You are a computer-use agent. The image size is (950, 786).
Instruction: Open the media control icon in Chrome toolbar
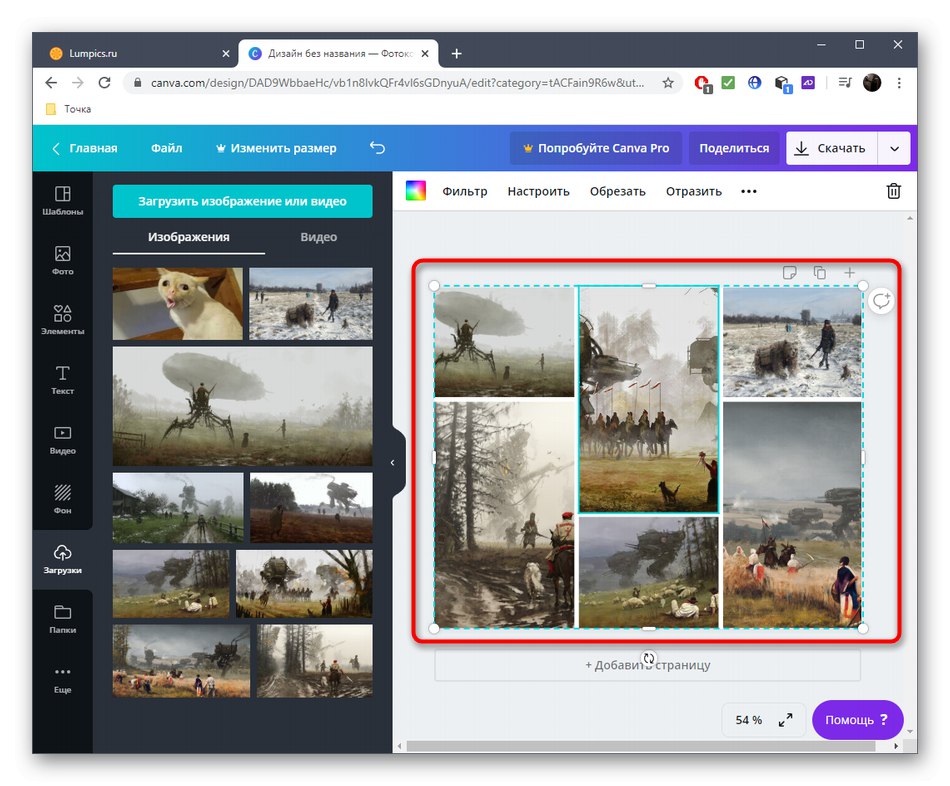[x=845, y=82]
